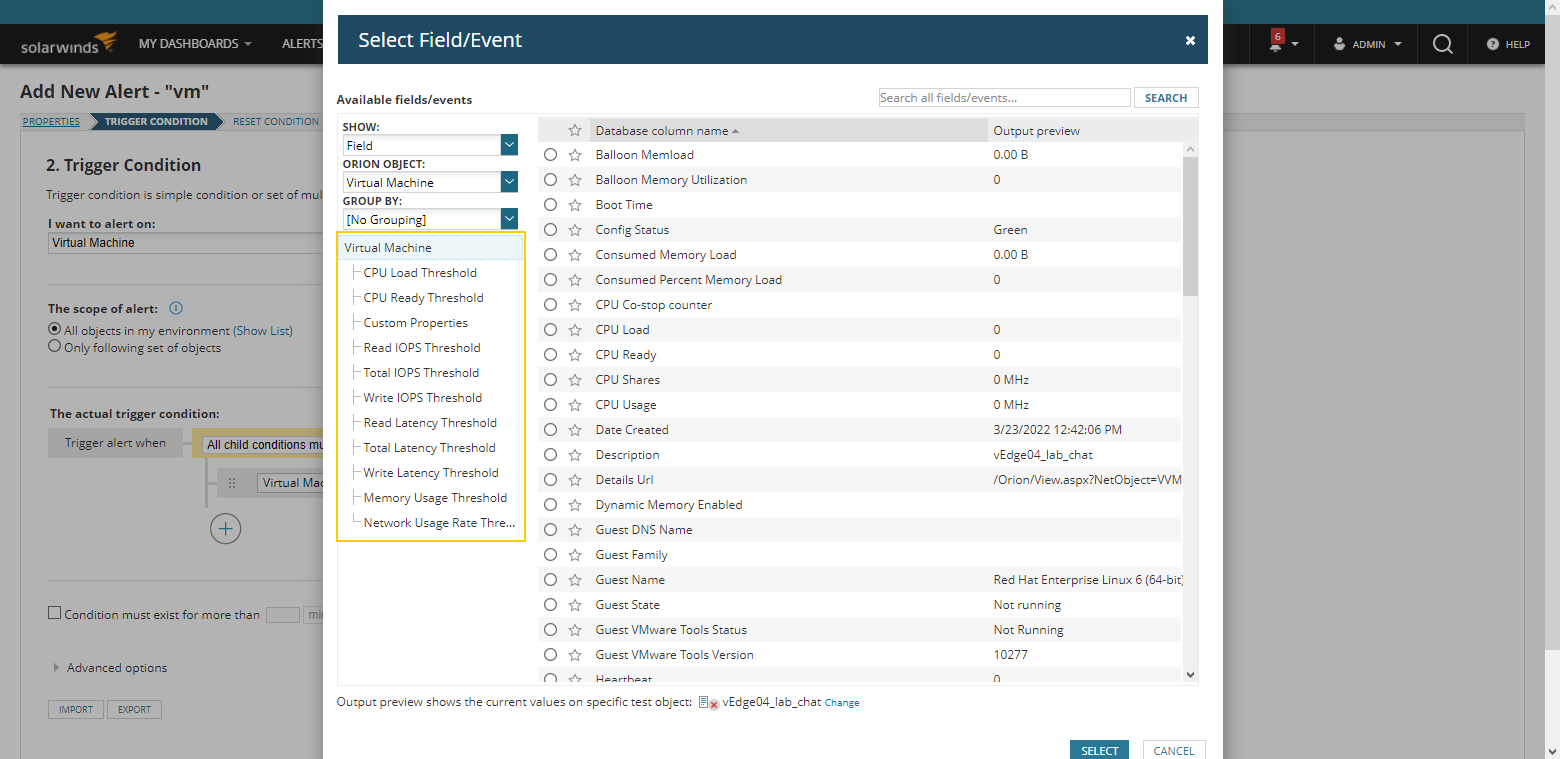Switch to the RESET CONDITION step

click(x=275, y=122)
